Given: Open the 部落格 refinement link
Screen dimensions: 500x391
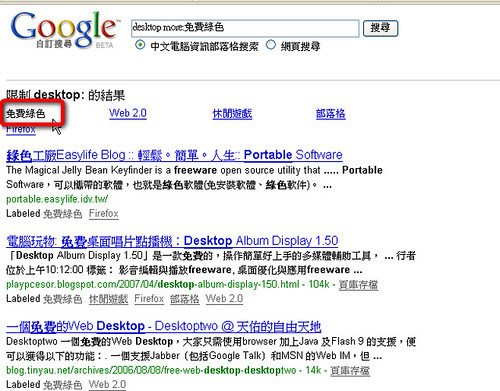Looking at the screenshot, I should pyautogui.click(x=330, y=114).
